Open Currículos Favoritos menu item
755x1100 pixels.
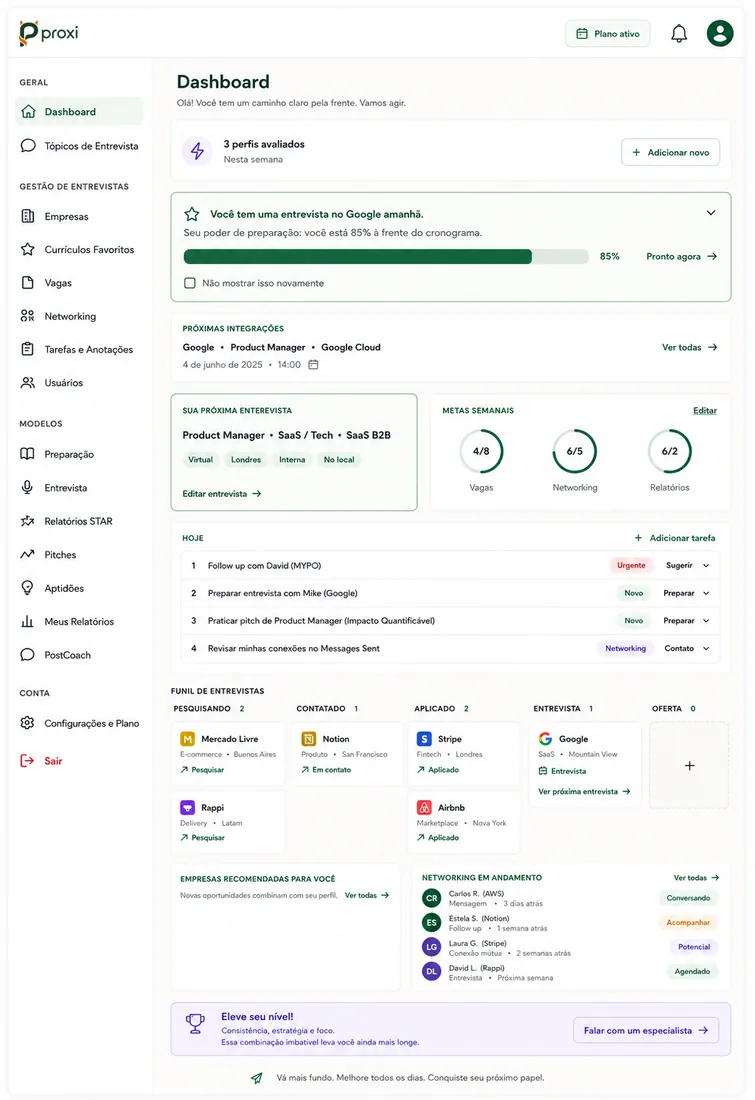[x=79, y=250]
